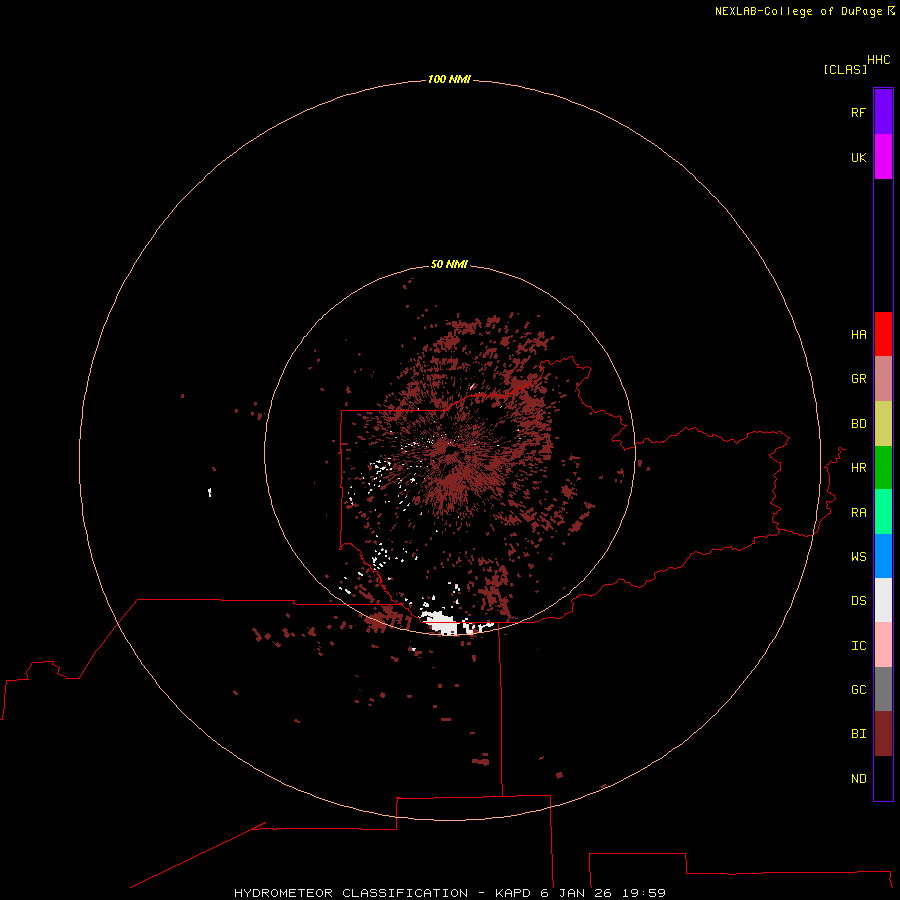Image resolution: width=900 pixels, height=900 pixels.
Task: Click the [CLAS] units label
Action: [845, 69]
